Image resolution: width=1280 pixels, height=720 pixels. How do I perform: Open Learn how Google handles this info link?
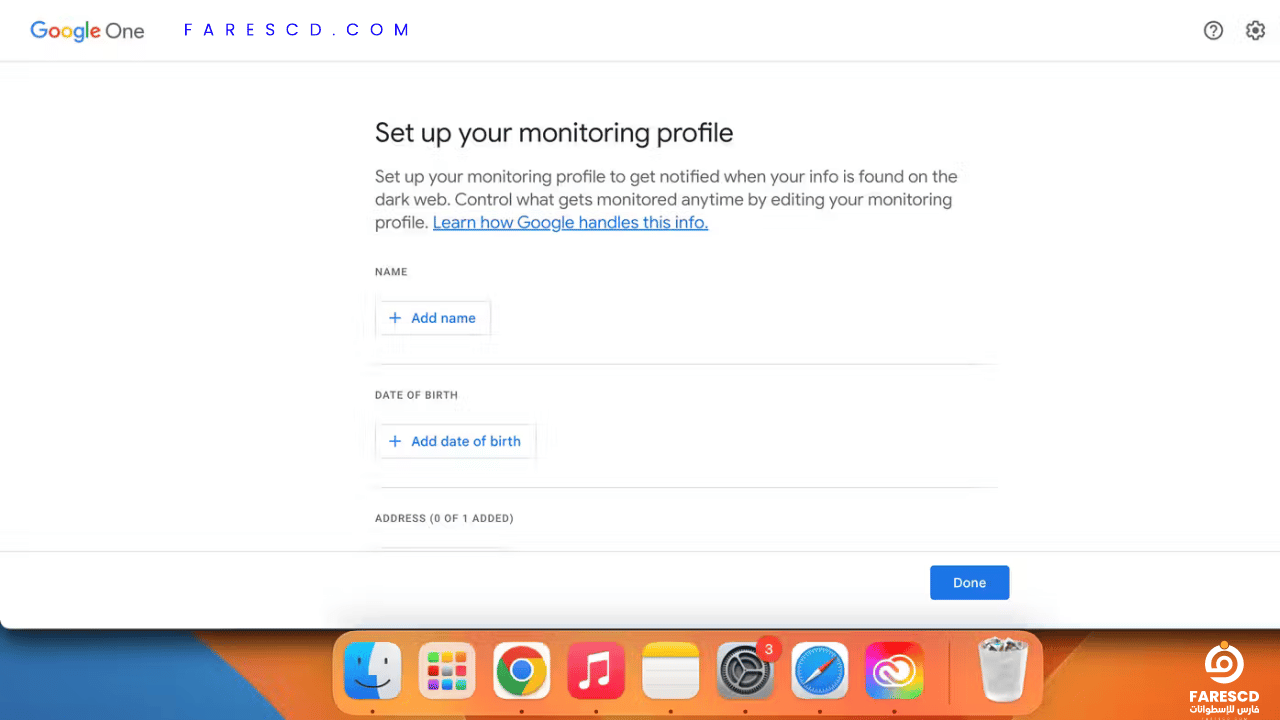570,222
